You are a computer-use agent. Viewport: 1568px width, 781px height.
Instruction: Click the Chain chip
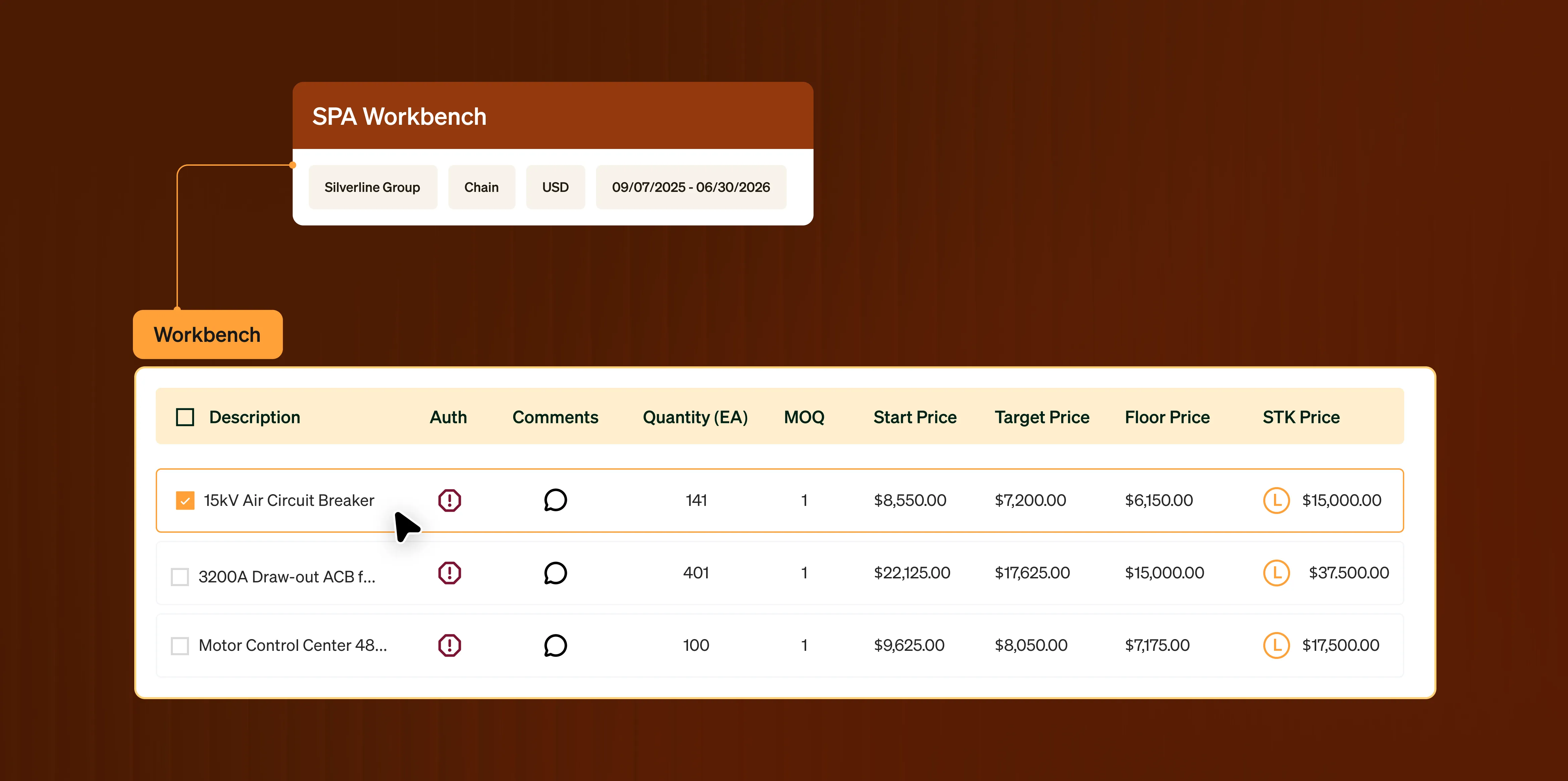pyautogui.click(x=481, y=187)
